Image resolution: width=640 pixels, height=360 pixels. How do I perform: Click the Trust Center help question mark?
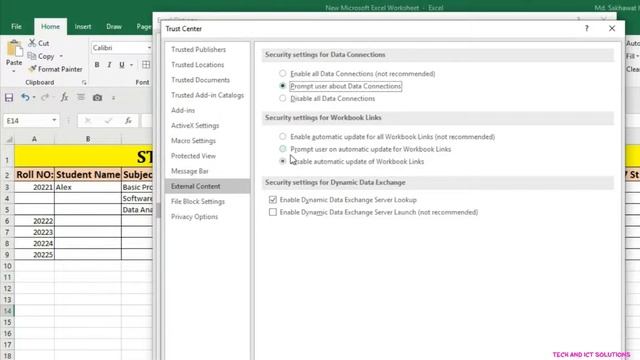coord(587,28)
